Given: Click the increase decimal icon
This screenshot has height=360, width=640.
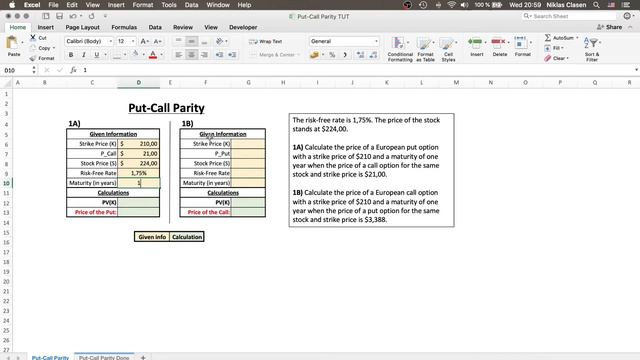Looking at the screenshot, I should tap(360, 54).
